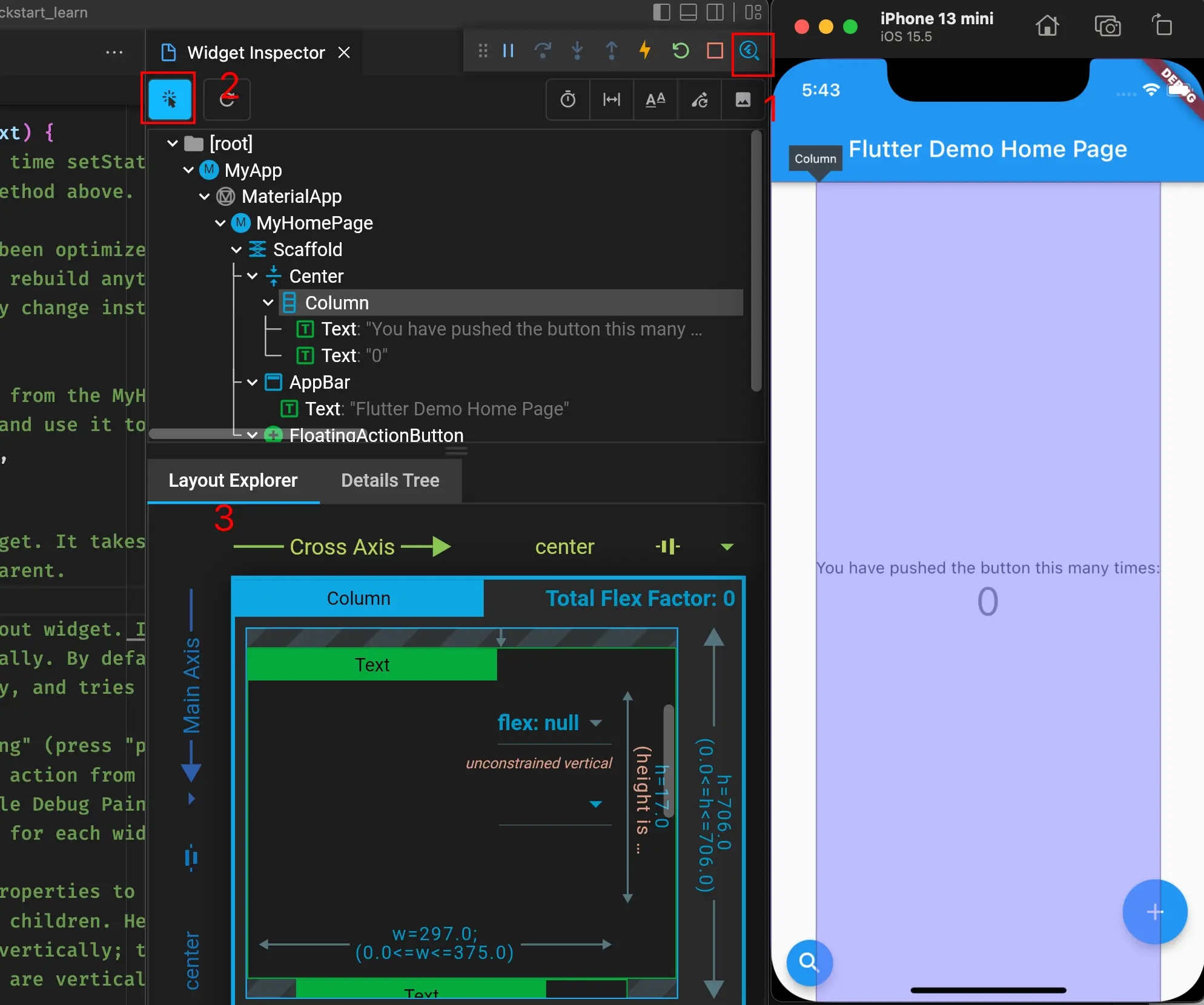Collapse the AppBar tree node
This screenshot has height=1005, width=1204.
(x=252, y=383)
